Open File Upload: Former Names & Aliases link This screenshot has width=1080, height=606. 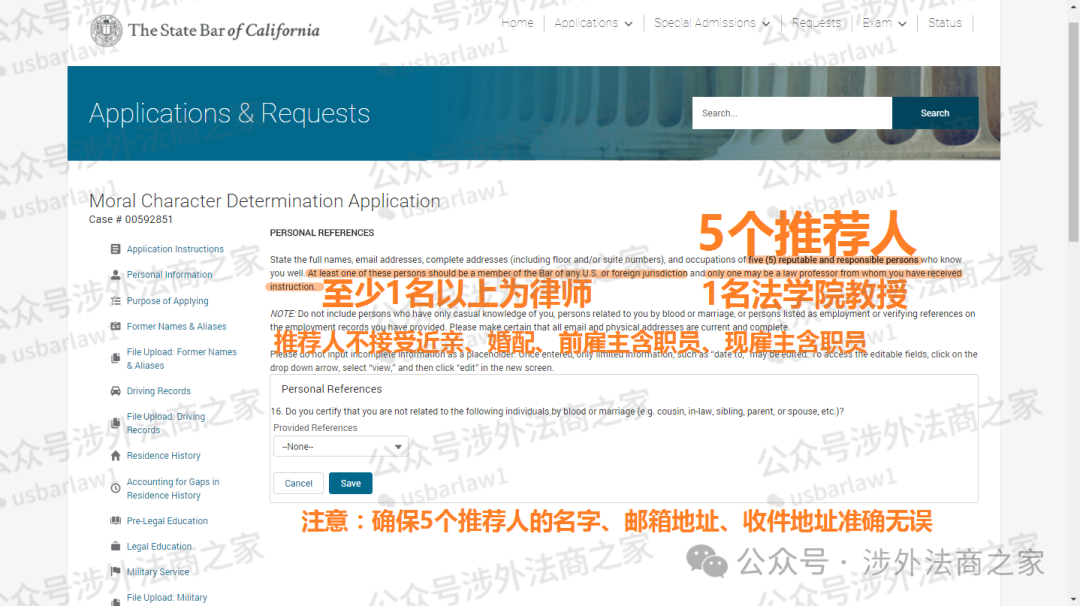182,359
